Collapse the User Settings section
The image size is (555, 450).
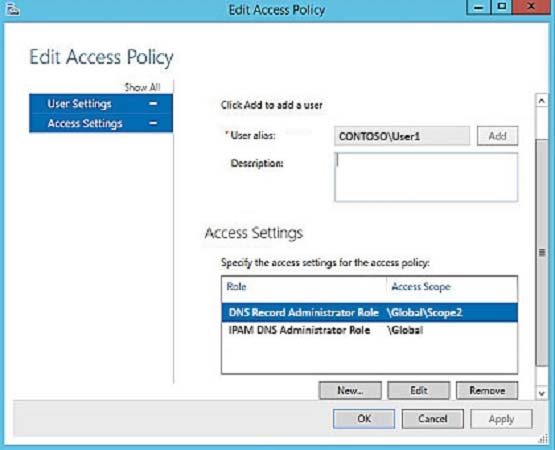tap(153, 104)
